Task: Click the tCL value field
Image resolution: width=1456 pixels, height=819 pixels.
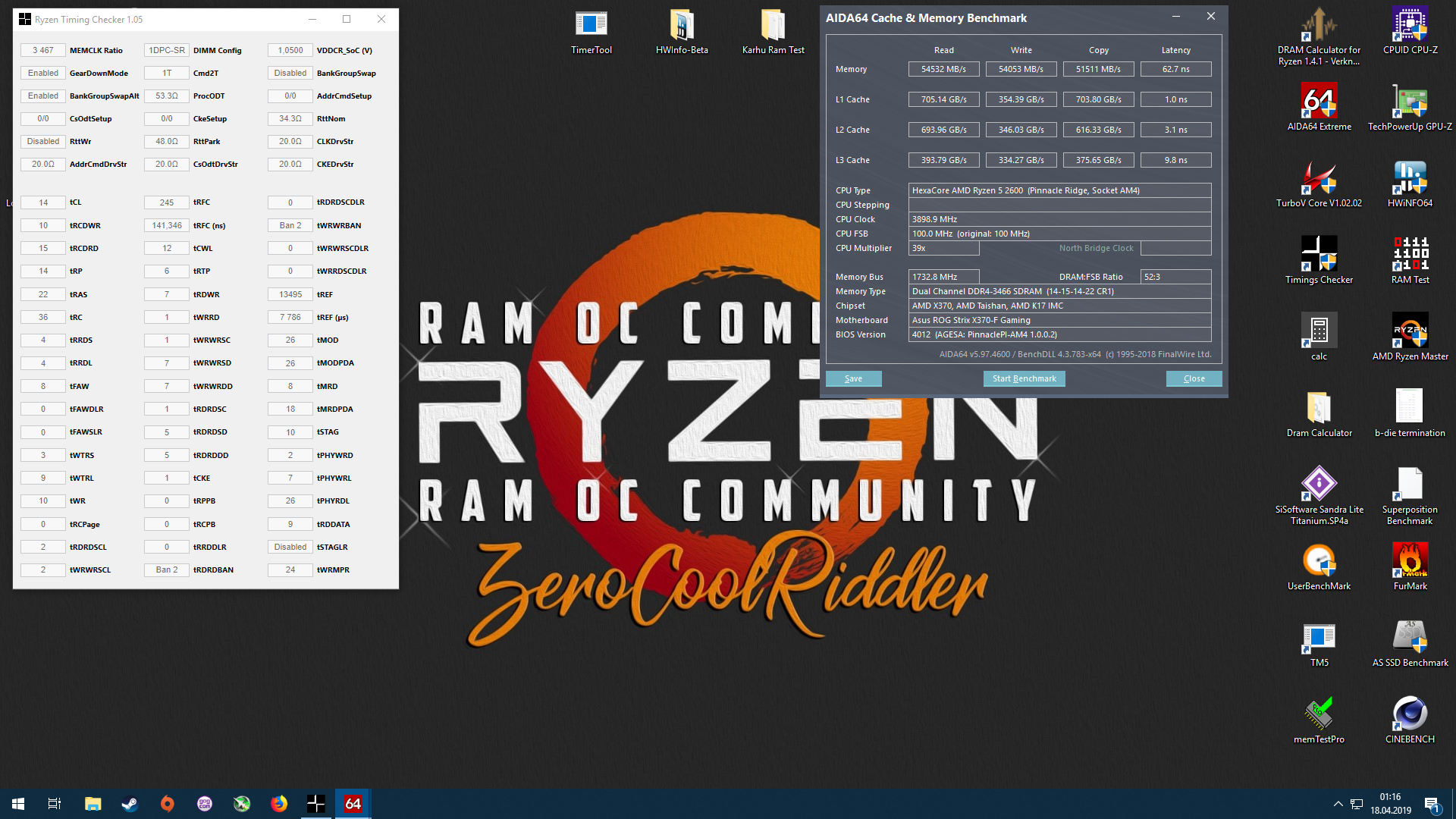Action: (43, 202)
